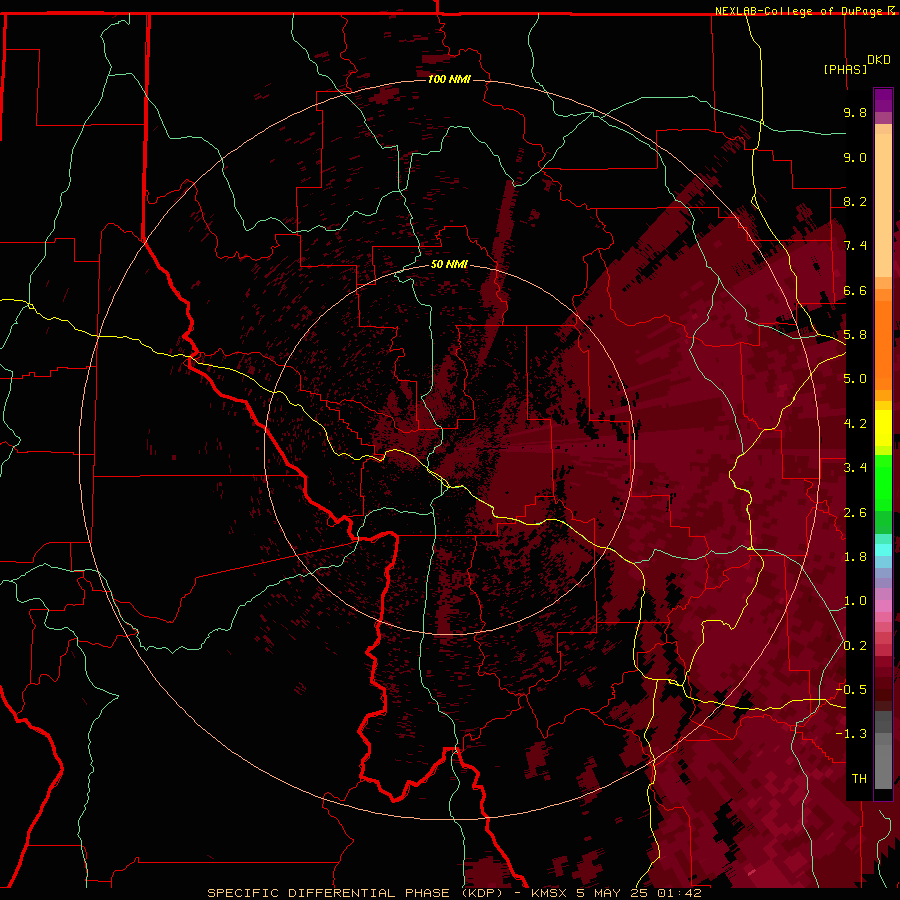Click the 100 NMI range ring label
The image size is (900, 900).
[449, 79]
